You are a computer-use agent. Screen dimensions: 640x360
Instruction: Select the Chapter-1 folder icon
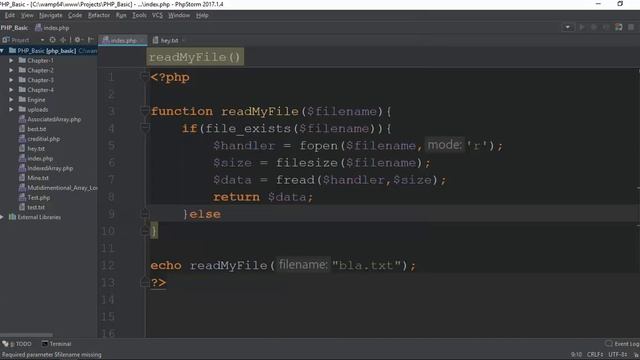tap(22, 60)
